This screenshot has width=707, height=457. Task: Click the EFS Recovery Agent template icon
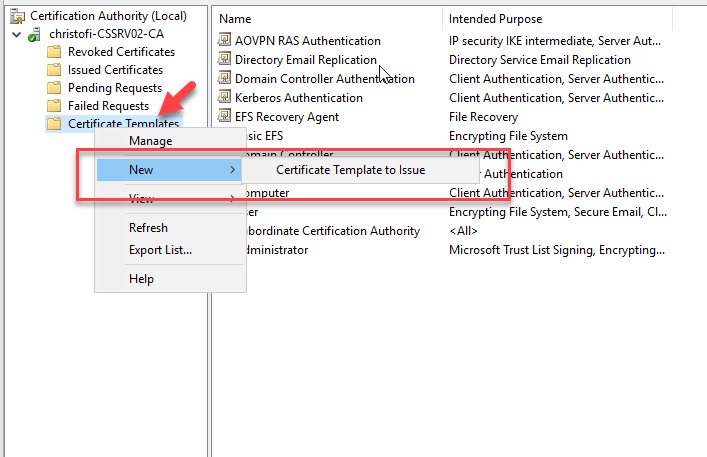(225, 117)
